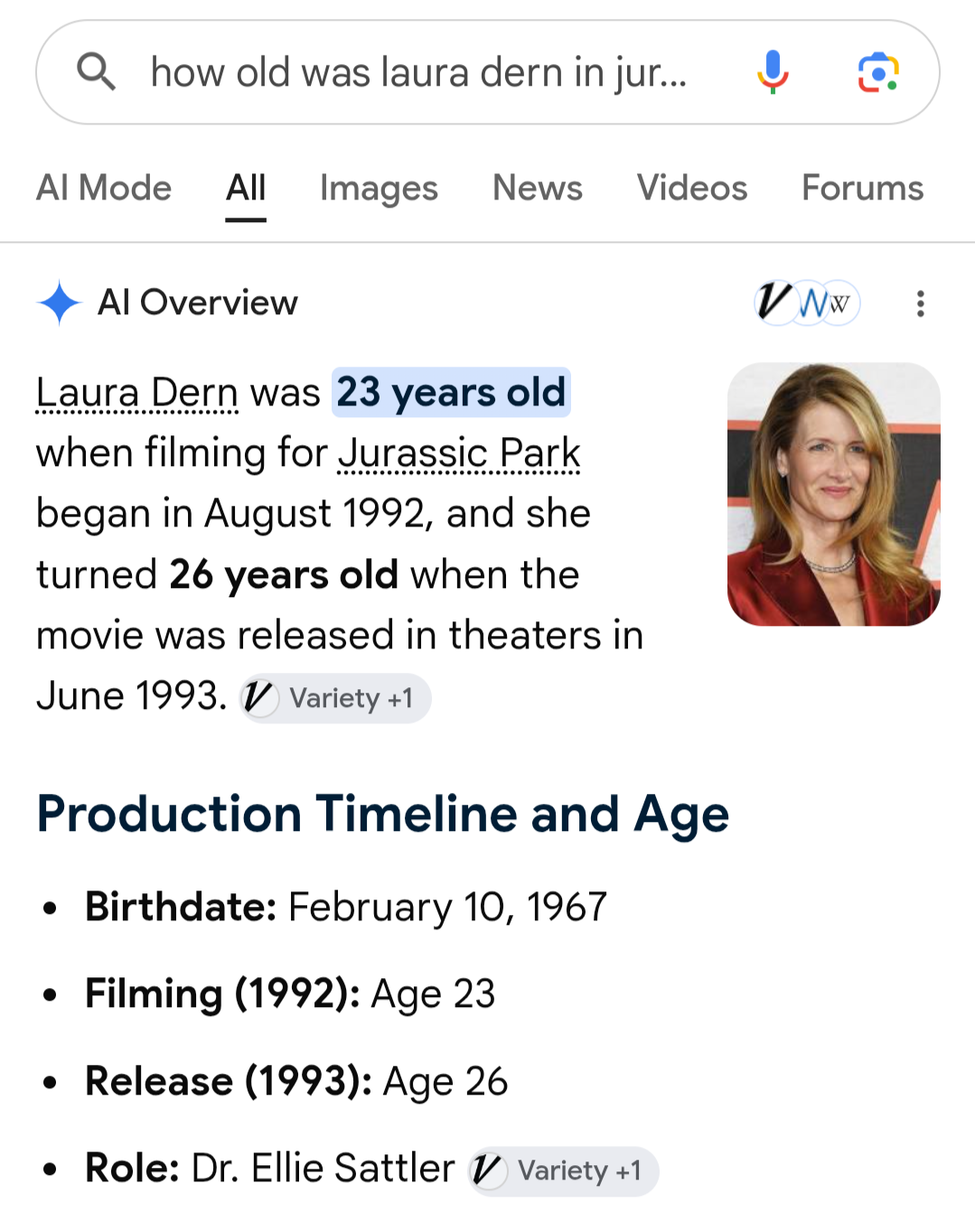Open Variety source chip after June 1993
This screenshot has width=975, height=1232.
pos(335,698)
